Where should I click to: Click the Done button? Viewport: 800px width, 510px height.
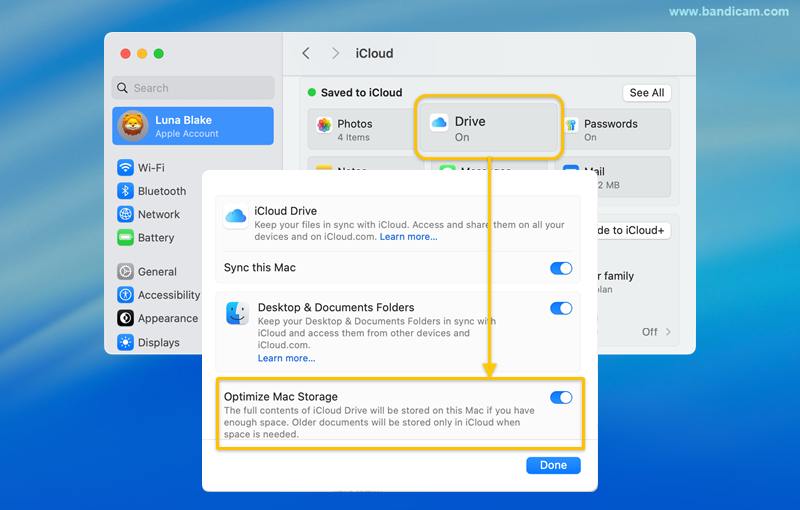[553, 465]
